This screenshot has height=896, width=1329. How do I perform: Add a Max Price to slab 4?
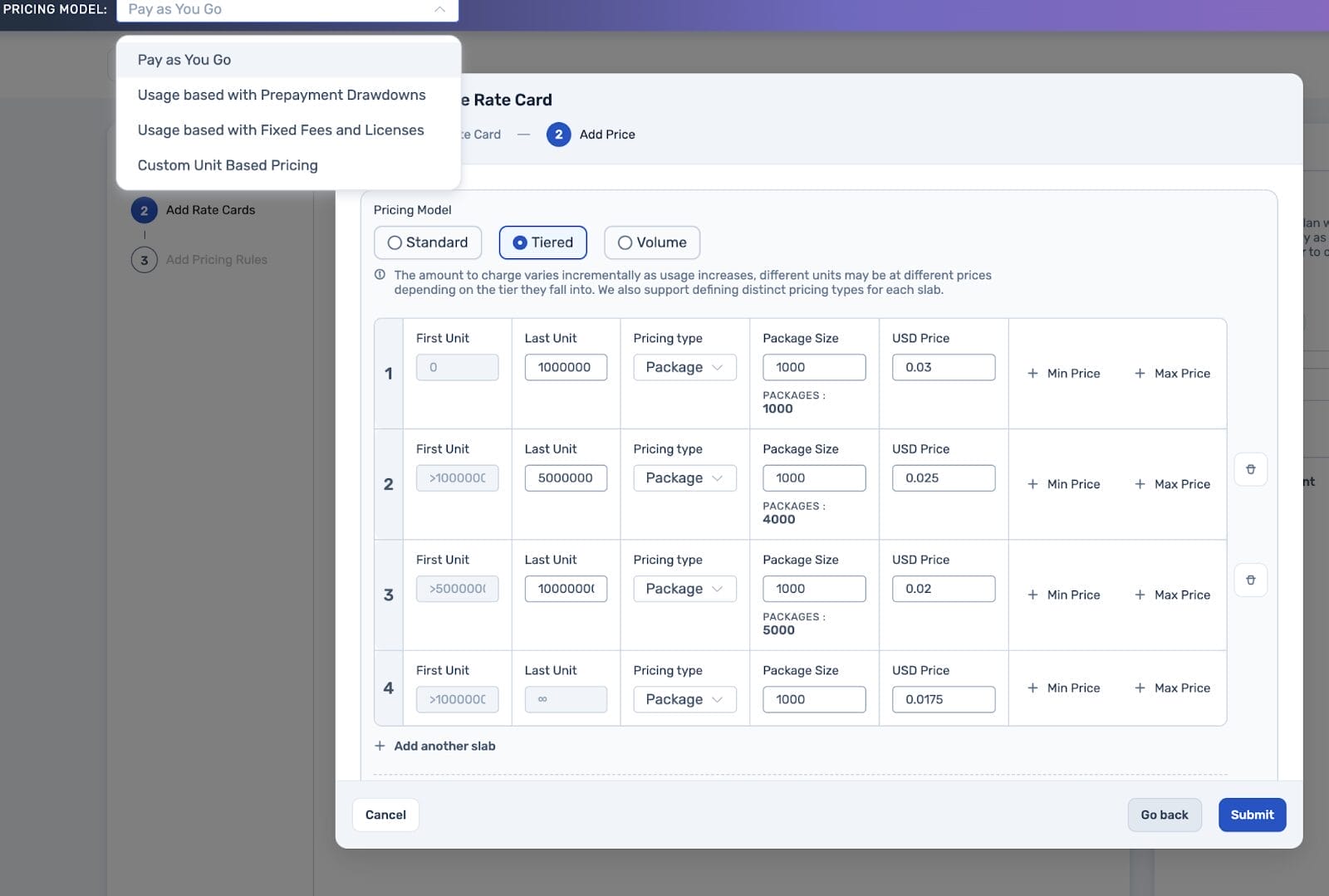point(1172,688)
